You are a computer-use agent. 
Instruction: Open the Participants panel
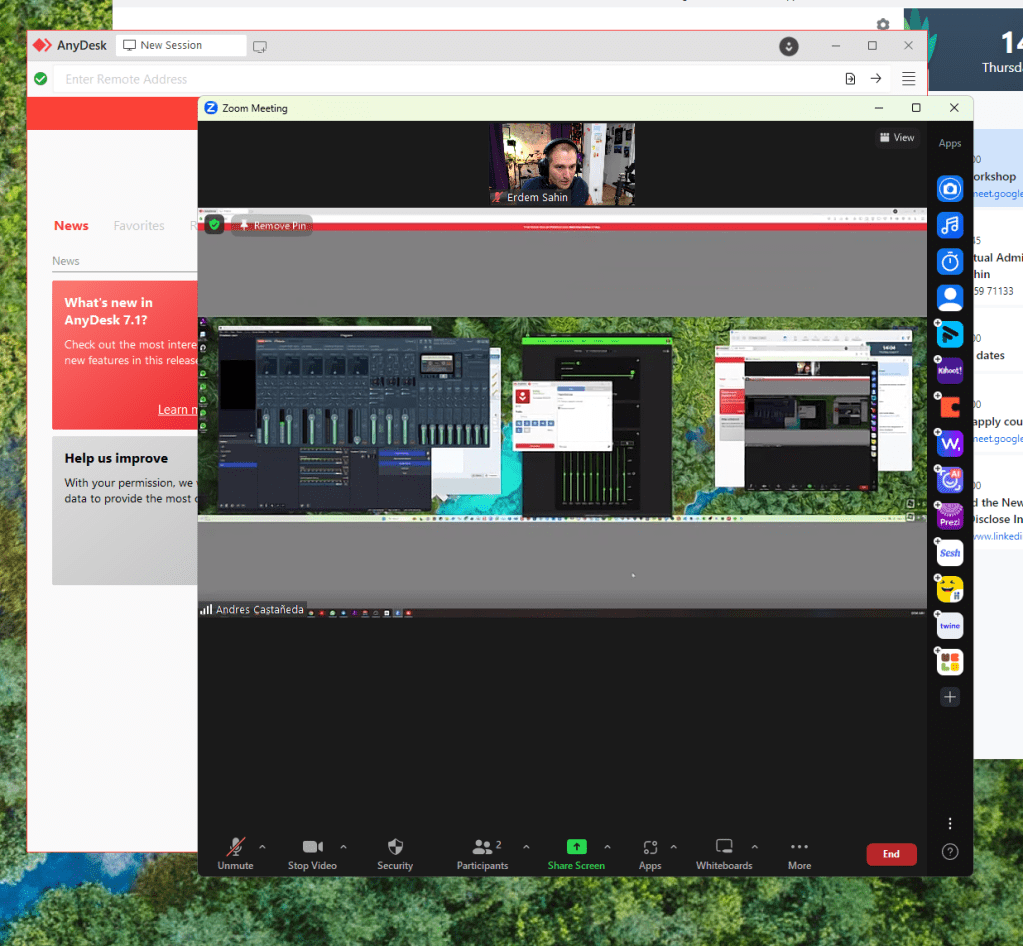coord(482,854)
